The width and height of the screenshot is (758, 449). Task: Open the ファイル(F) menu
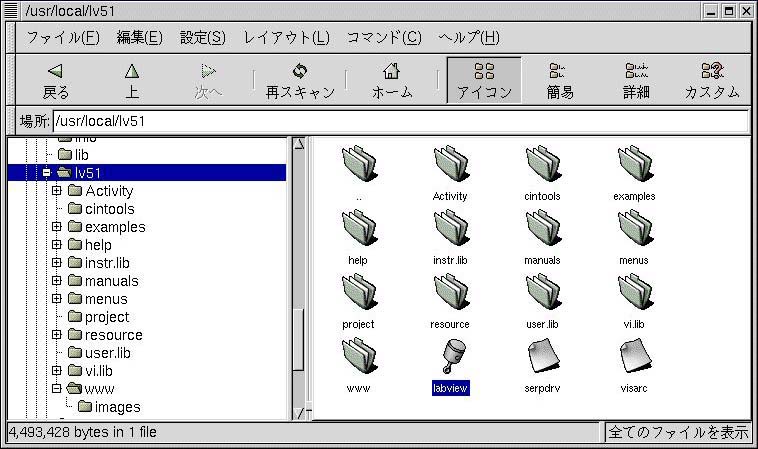click(x=62, y=38)
